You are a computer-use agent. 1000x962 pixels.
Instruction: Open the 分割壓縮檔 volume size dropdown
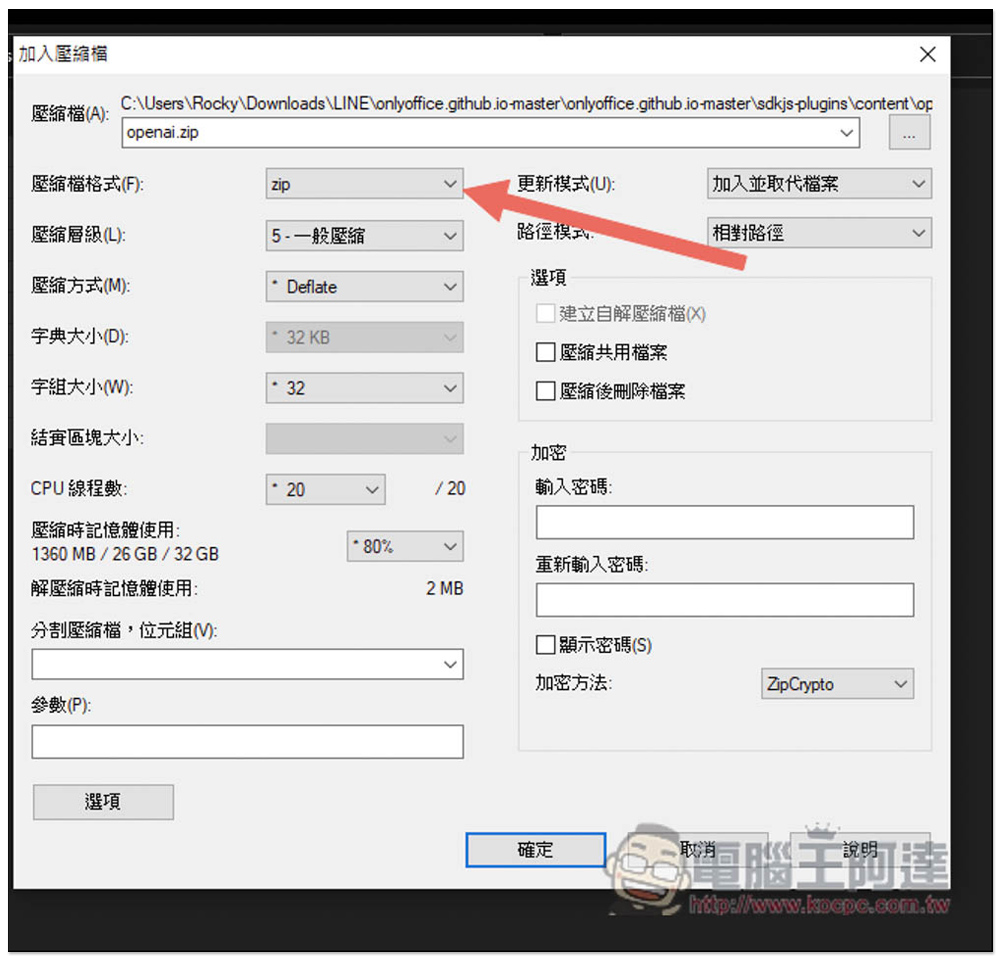point(247,664)
